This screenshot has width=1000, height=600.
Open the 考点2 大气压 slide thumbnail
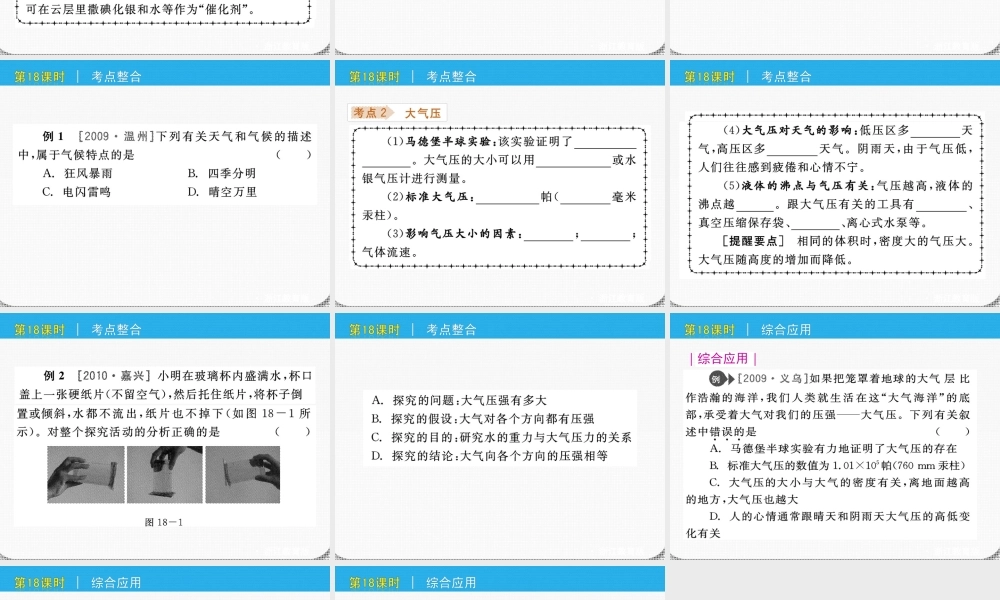500,184
